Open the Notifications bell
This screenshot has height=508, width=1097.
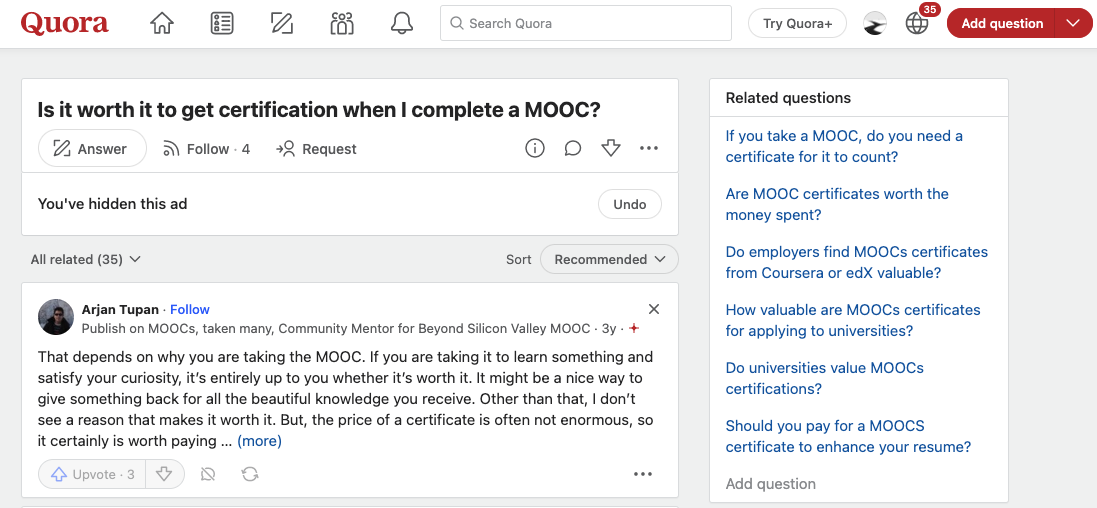402,23
